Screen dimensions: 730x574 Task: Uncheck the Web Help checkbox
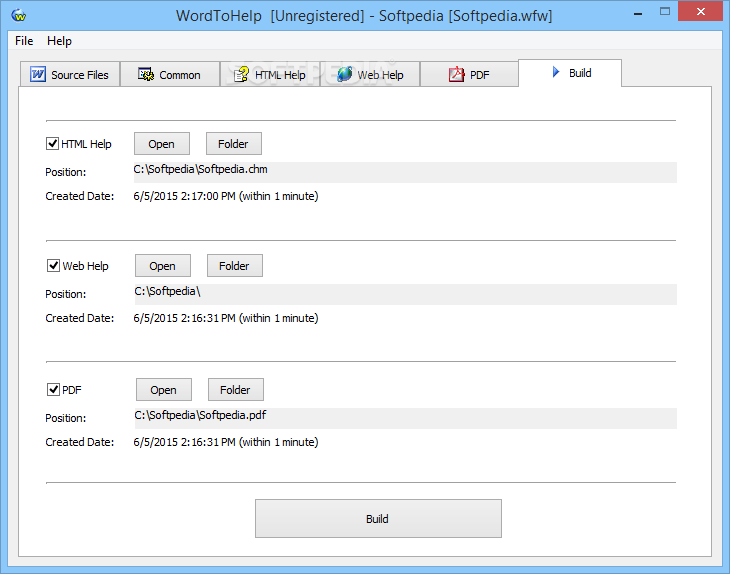[x=53, y=265]
